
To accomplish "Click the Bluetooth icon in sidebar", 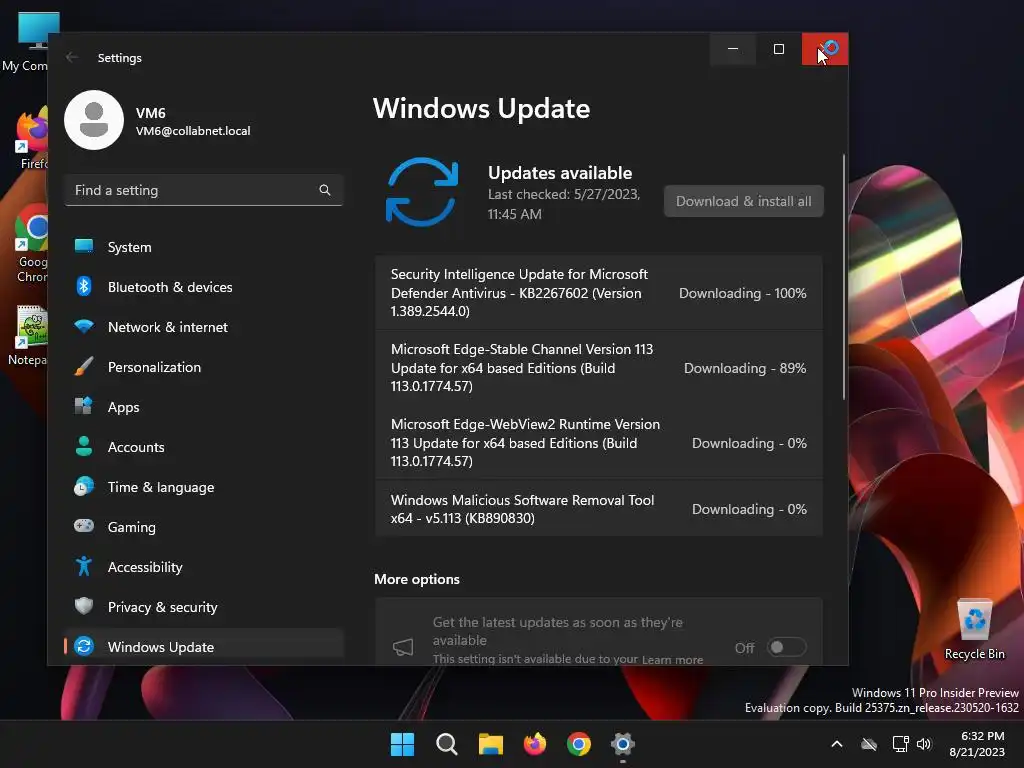I will pos(84,286).
